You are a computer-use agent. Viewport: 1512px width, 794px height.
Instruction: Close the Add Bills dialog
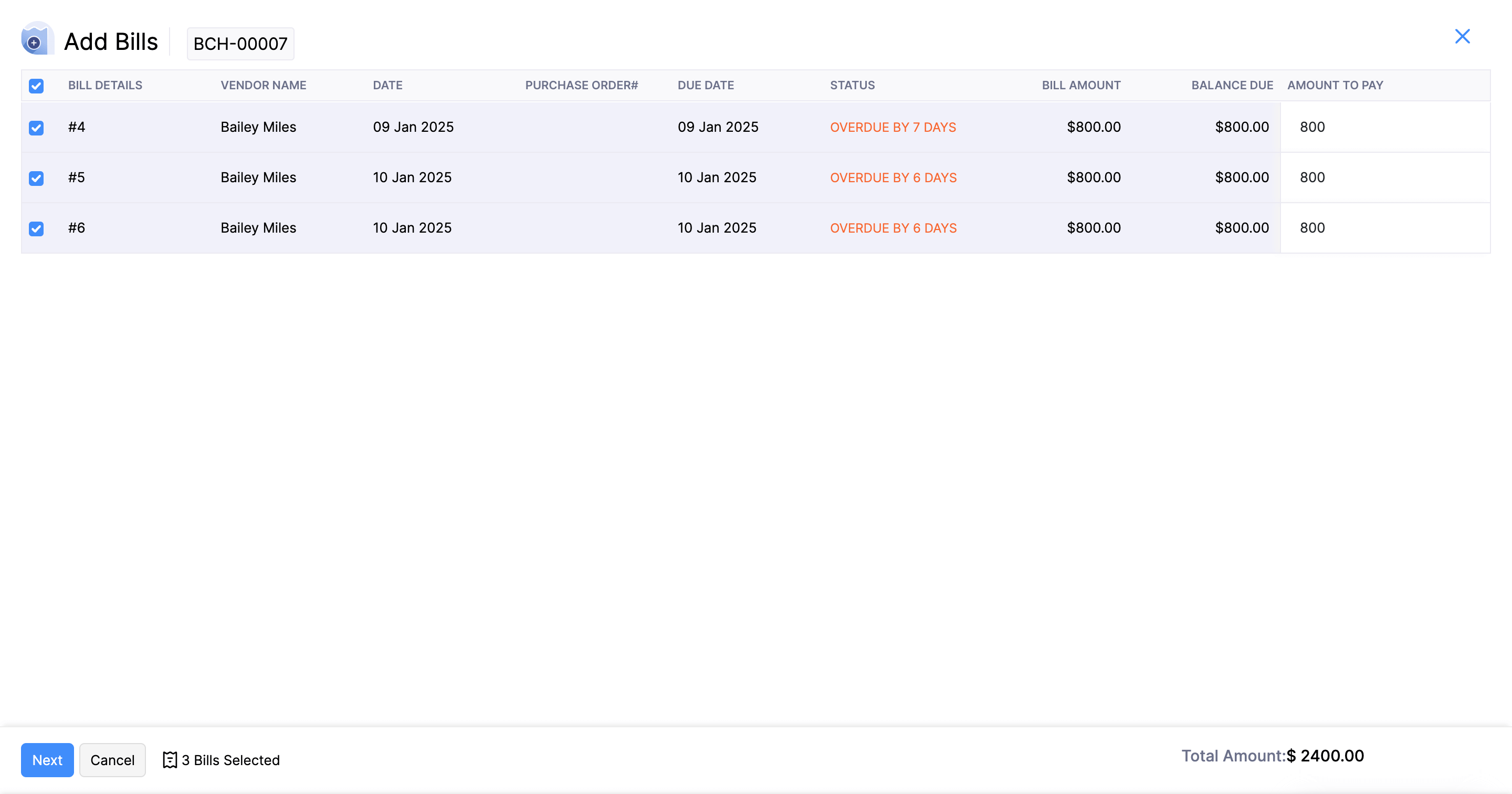pyautogui.click(x=1463, y=36)
